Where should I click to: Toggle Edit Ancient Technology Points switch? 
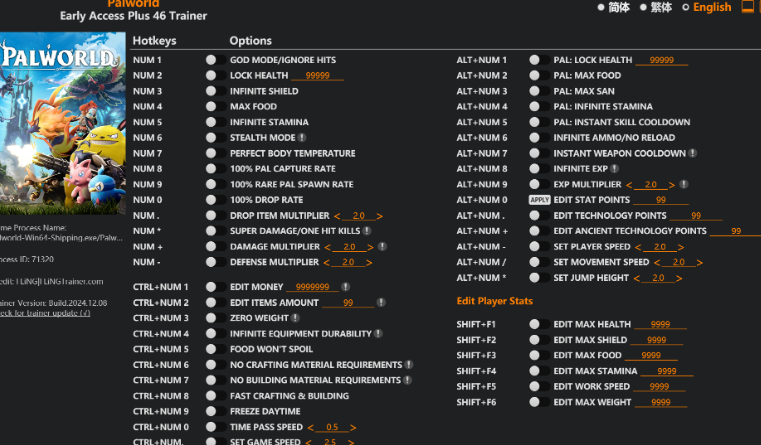tap(539, 231)
